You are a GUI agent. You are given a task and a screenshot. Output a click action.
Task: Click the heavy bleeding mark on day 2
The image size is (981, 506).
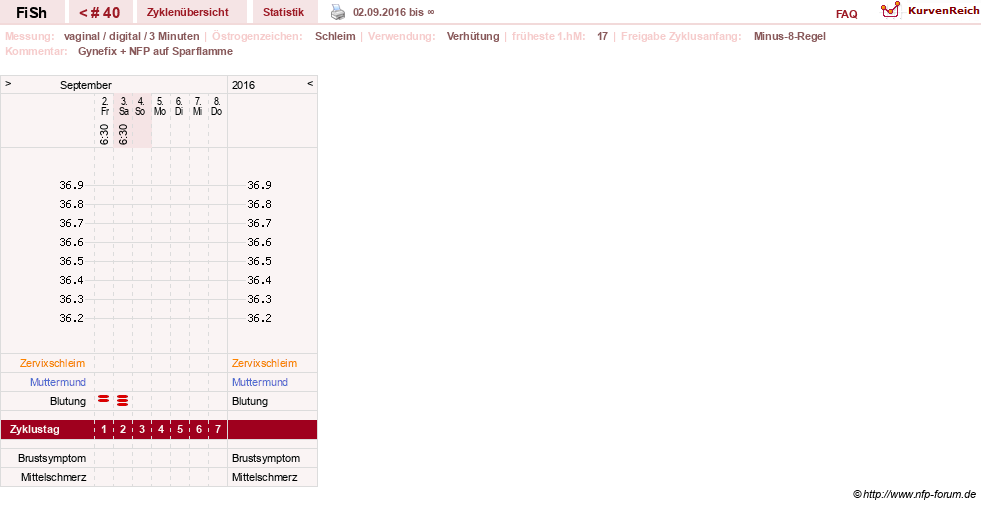123,400
